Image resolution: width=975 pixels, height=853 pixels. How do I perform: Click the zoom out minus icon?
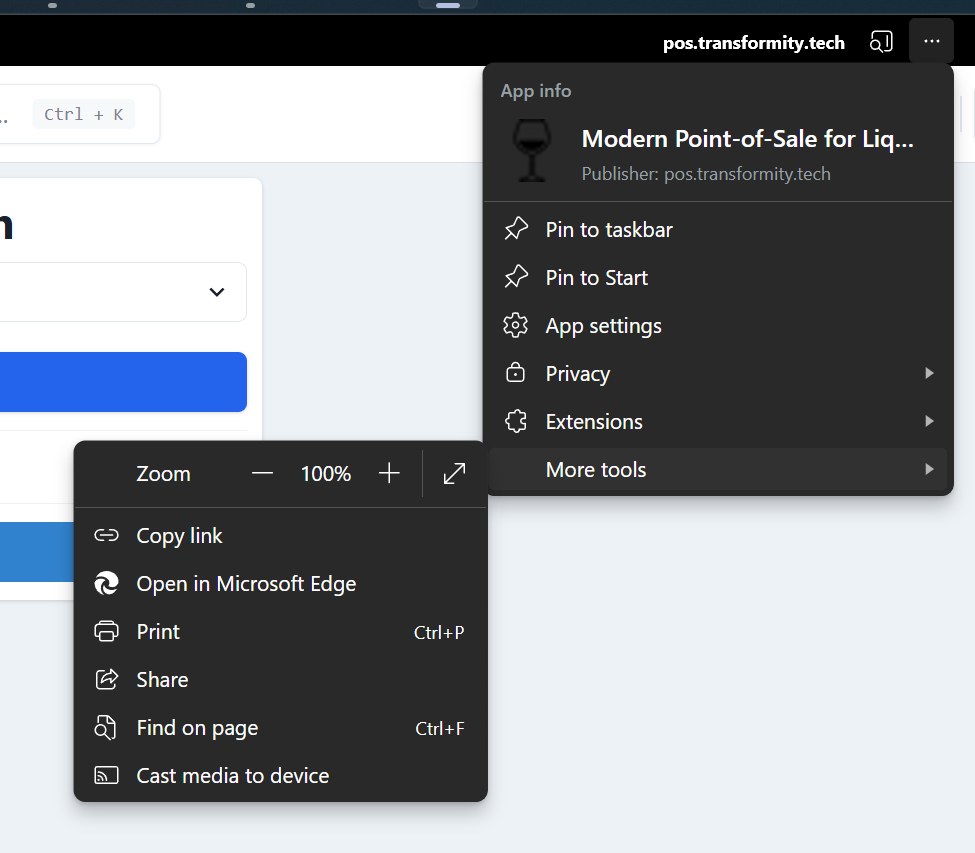(x=263, y=474)
